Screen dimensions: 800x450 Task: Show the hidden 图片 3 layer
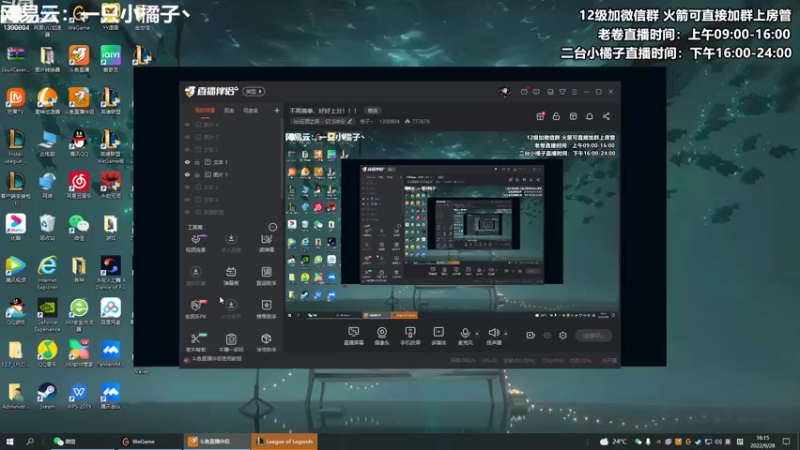(x=187, y=137)
